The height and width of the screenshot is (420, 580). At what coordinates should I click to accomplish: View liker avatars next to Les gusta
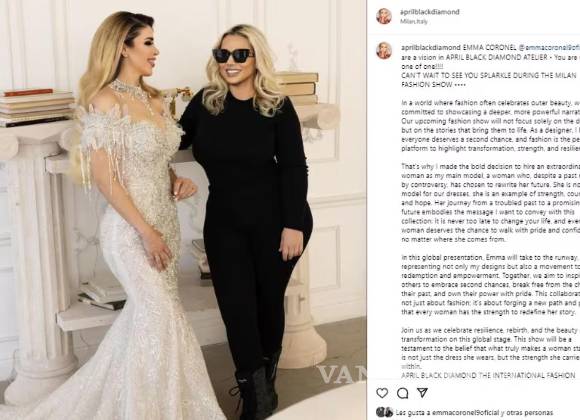click(384, 412)
